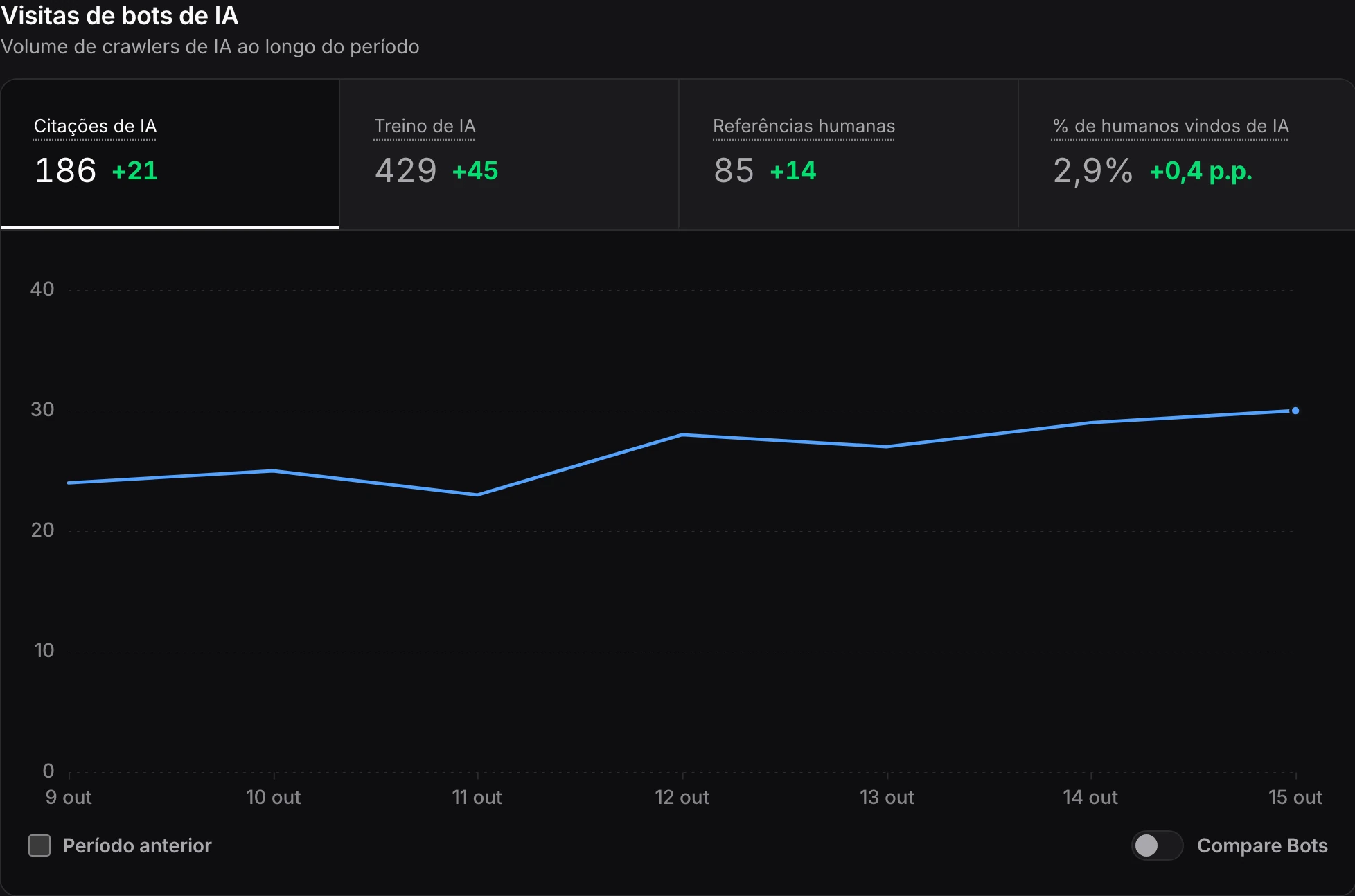Image resolution: width=1355 pixels, height=896 pixels.
Task: Click the 429 training value
Action: pyautogui.click(x=406, y=170)
